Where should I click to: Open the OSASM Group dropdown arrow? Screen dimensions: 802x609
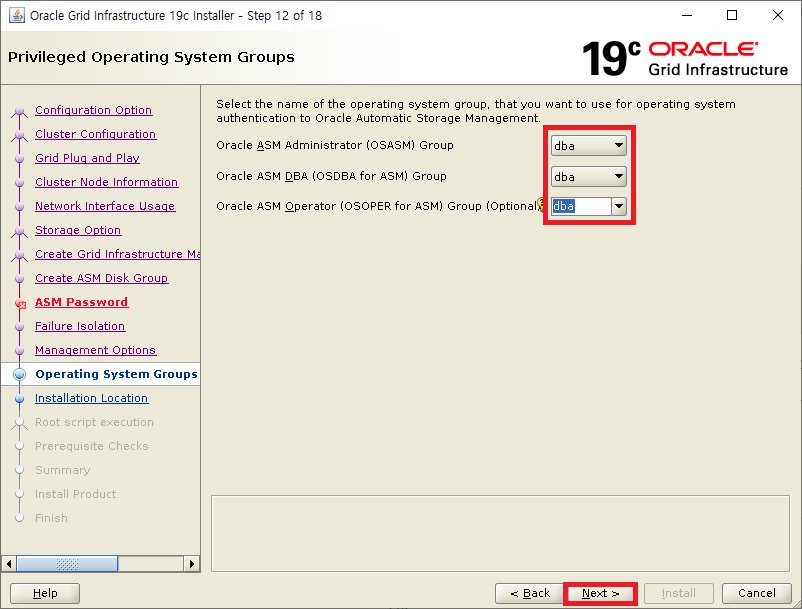pyautogui.click(x=618, y=146)
